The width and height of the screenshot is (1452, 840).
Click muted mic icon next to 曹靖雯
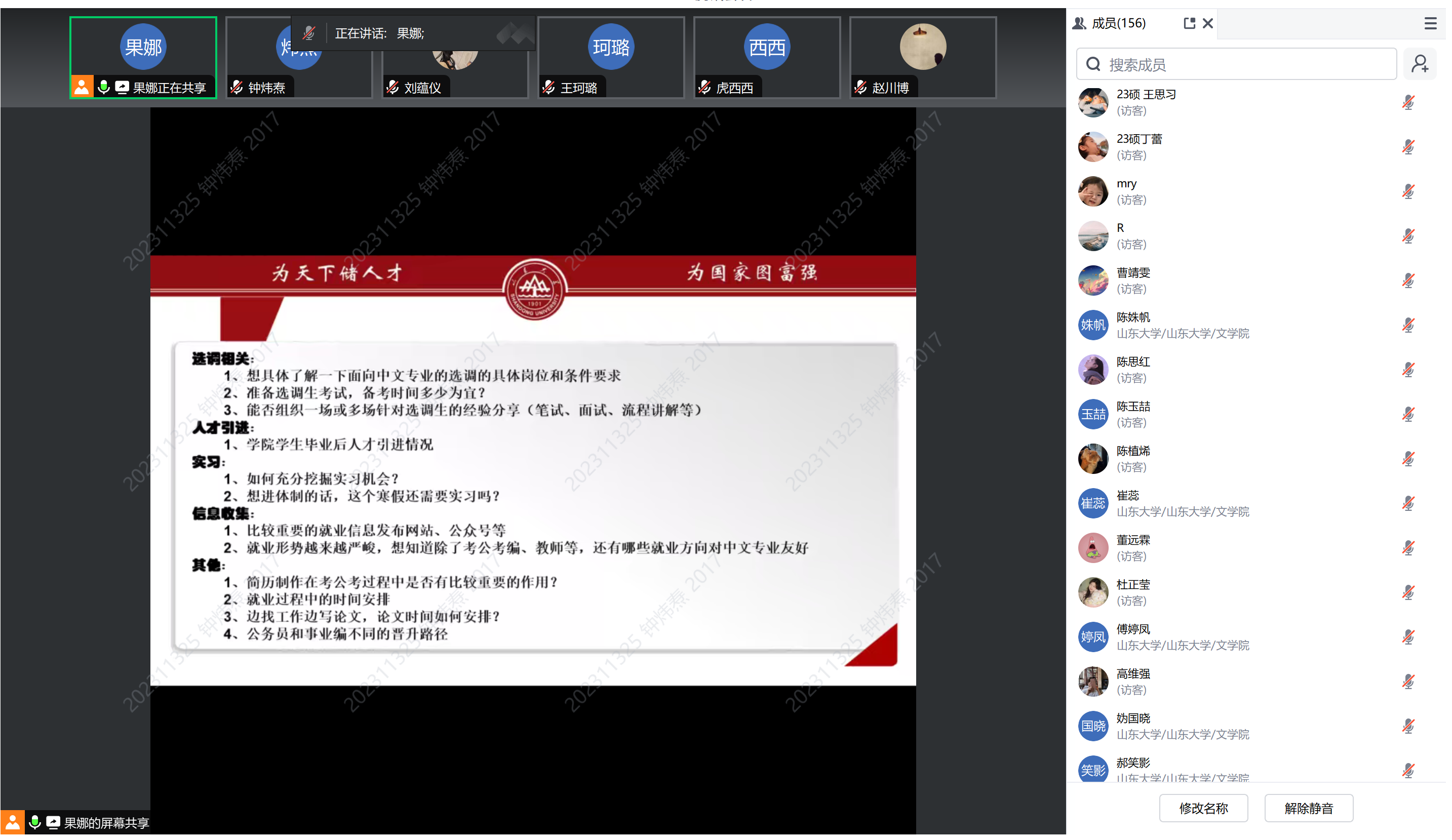(1407, 281)
